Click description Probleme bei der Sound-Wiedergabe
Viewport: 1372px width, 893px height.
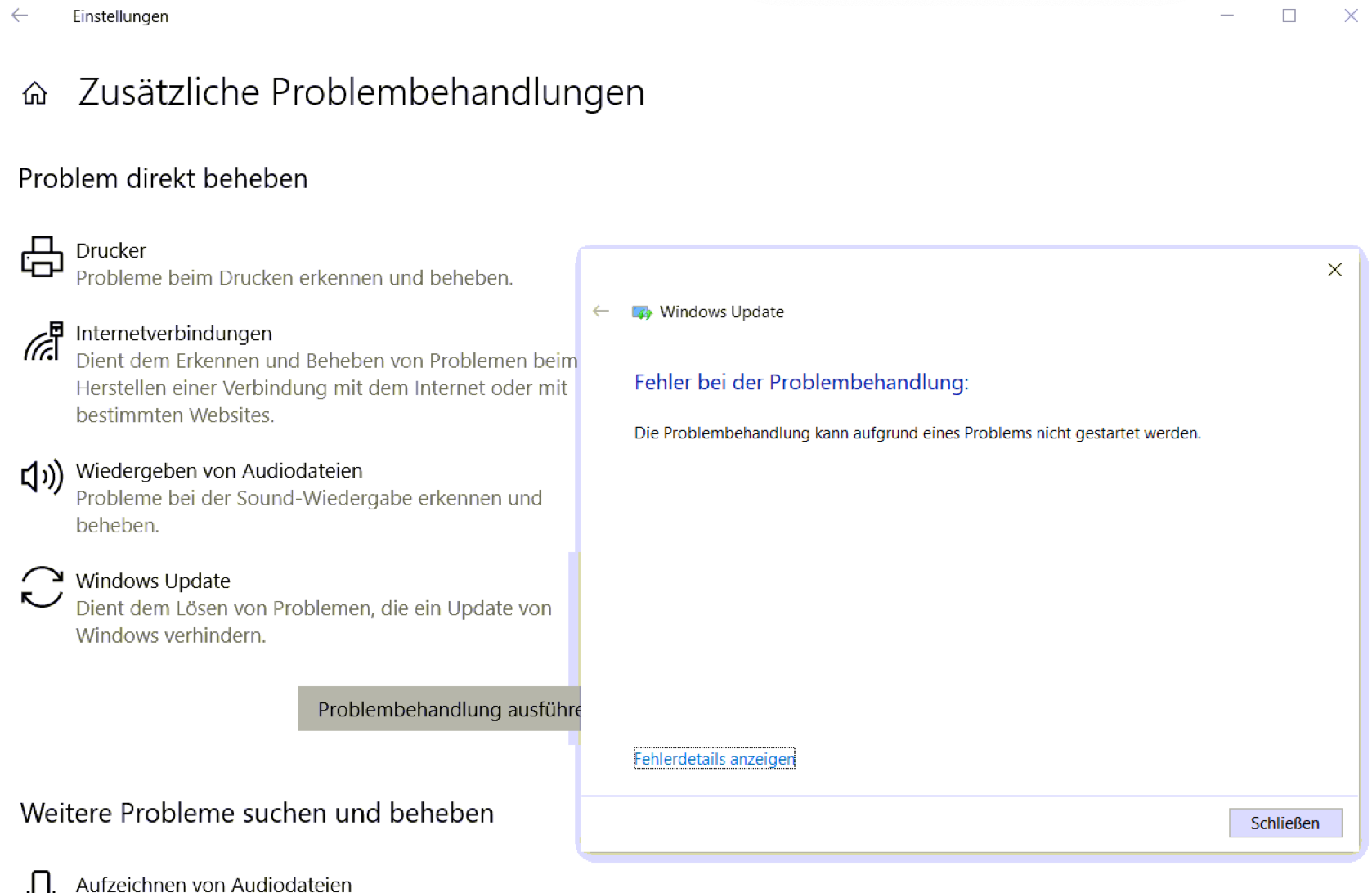309,511
